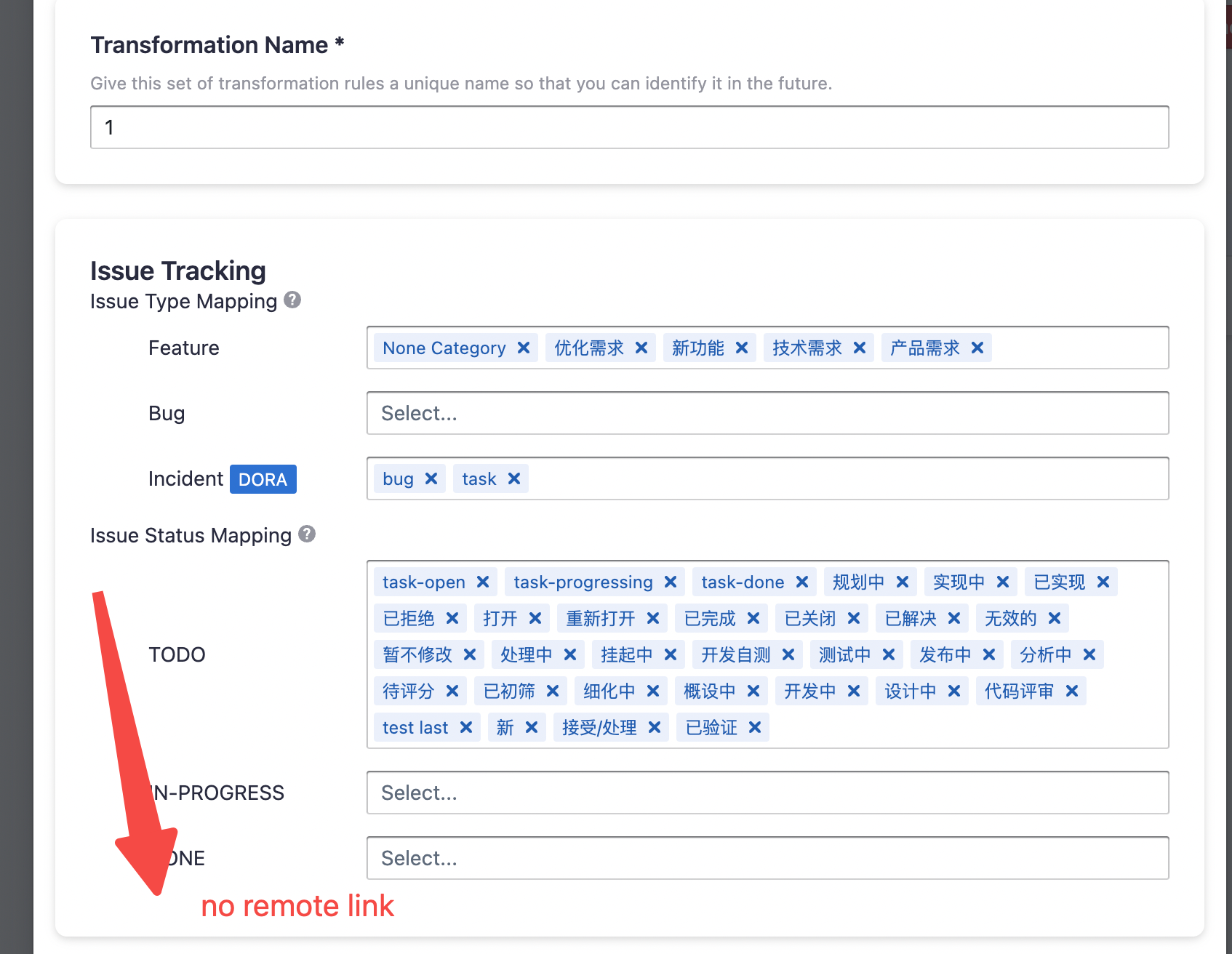This screenshot has height=954, width=1232.
Task: Click the IN-PROGRESS row label
Action: 217,793
